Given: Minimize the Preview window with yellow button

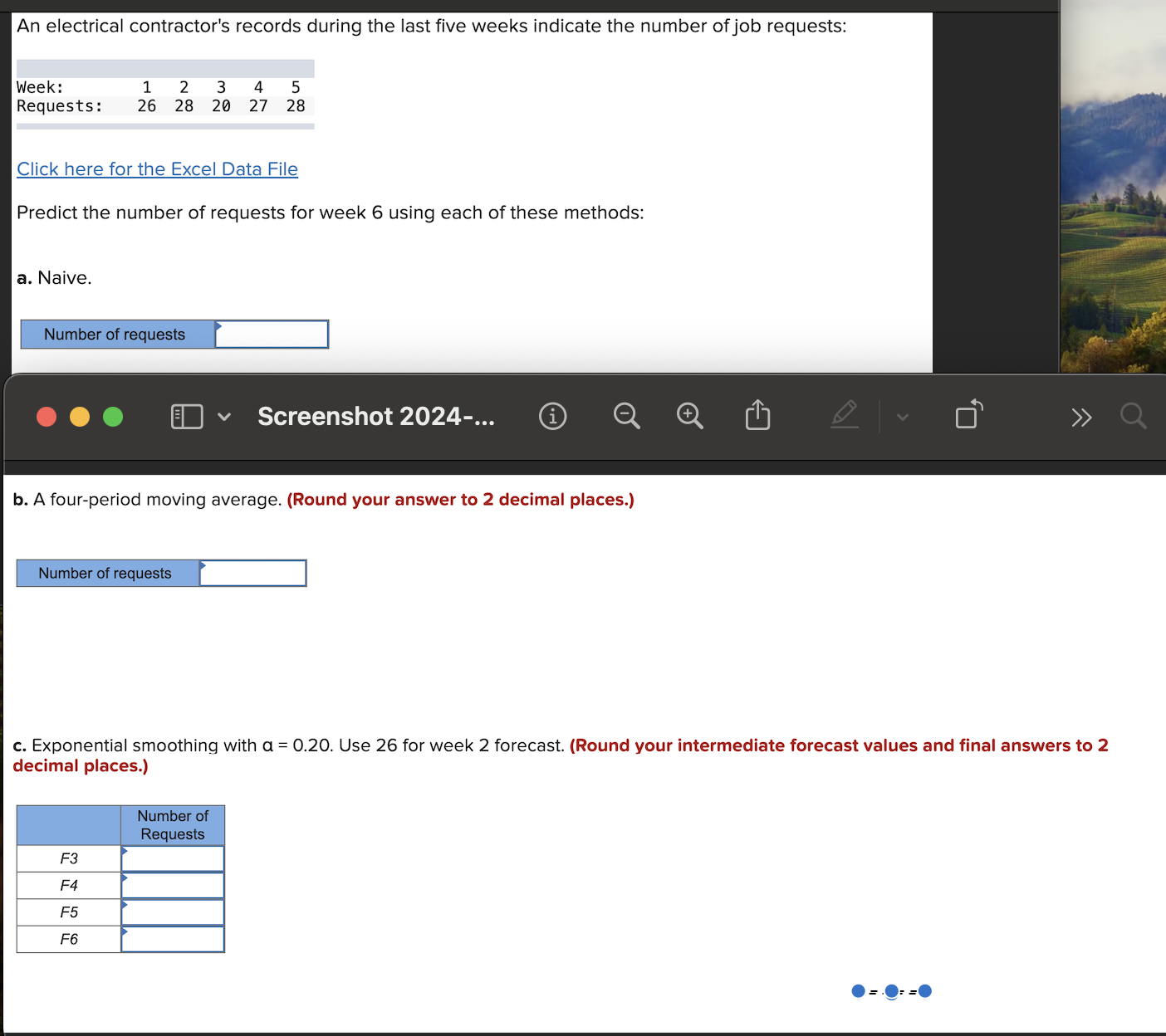Looking at the screenshot, I should pos(80,416).
